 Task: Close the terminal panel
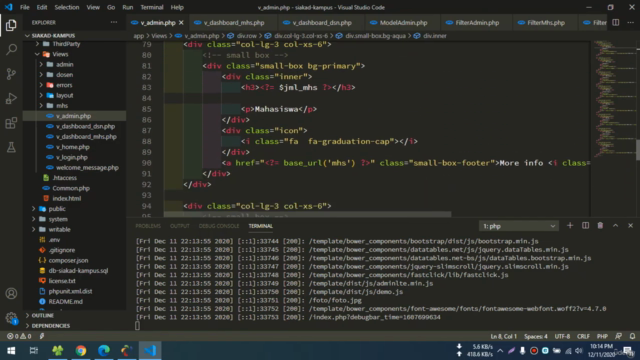point(631,226)
